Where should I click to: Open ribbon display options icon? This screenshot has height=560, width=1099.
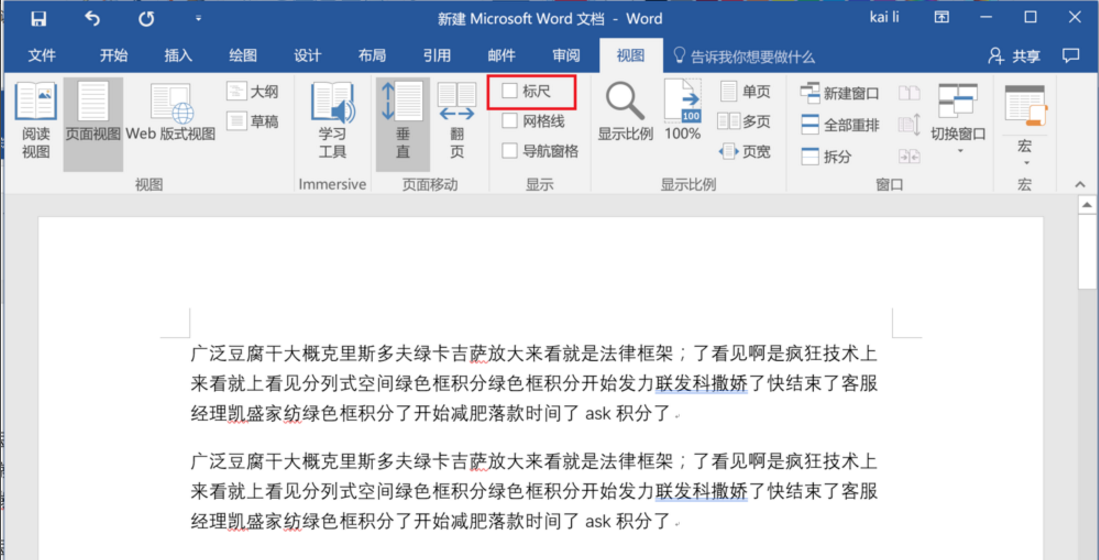pos(943,18)
